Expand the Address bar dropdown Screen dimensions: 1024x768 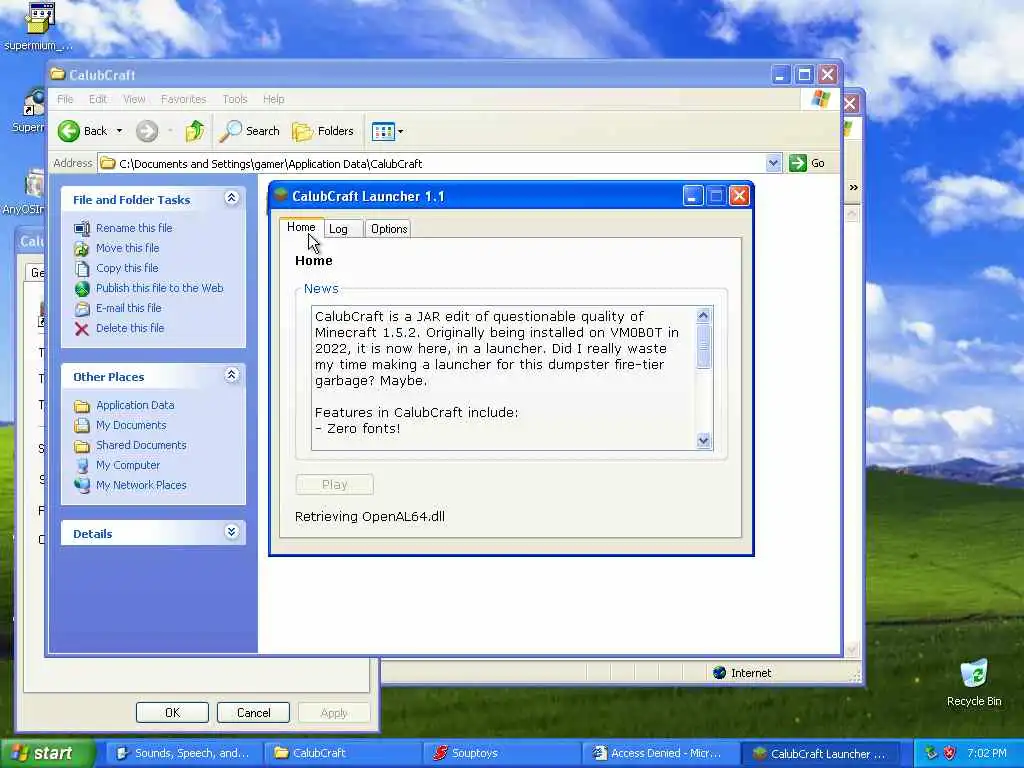(x=773, y=163)
